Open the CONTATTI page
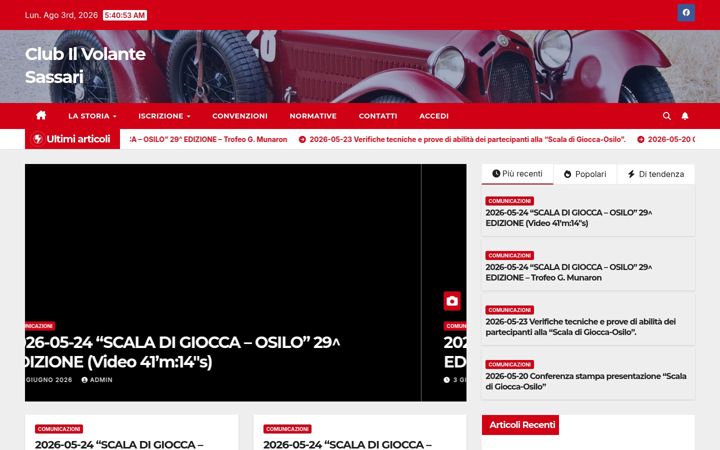The height and width of the screenshot is (450, 720). (x=377, y=116)
